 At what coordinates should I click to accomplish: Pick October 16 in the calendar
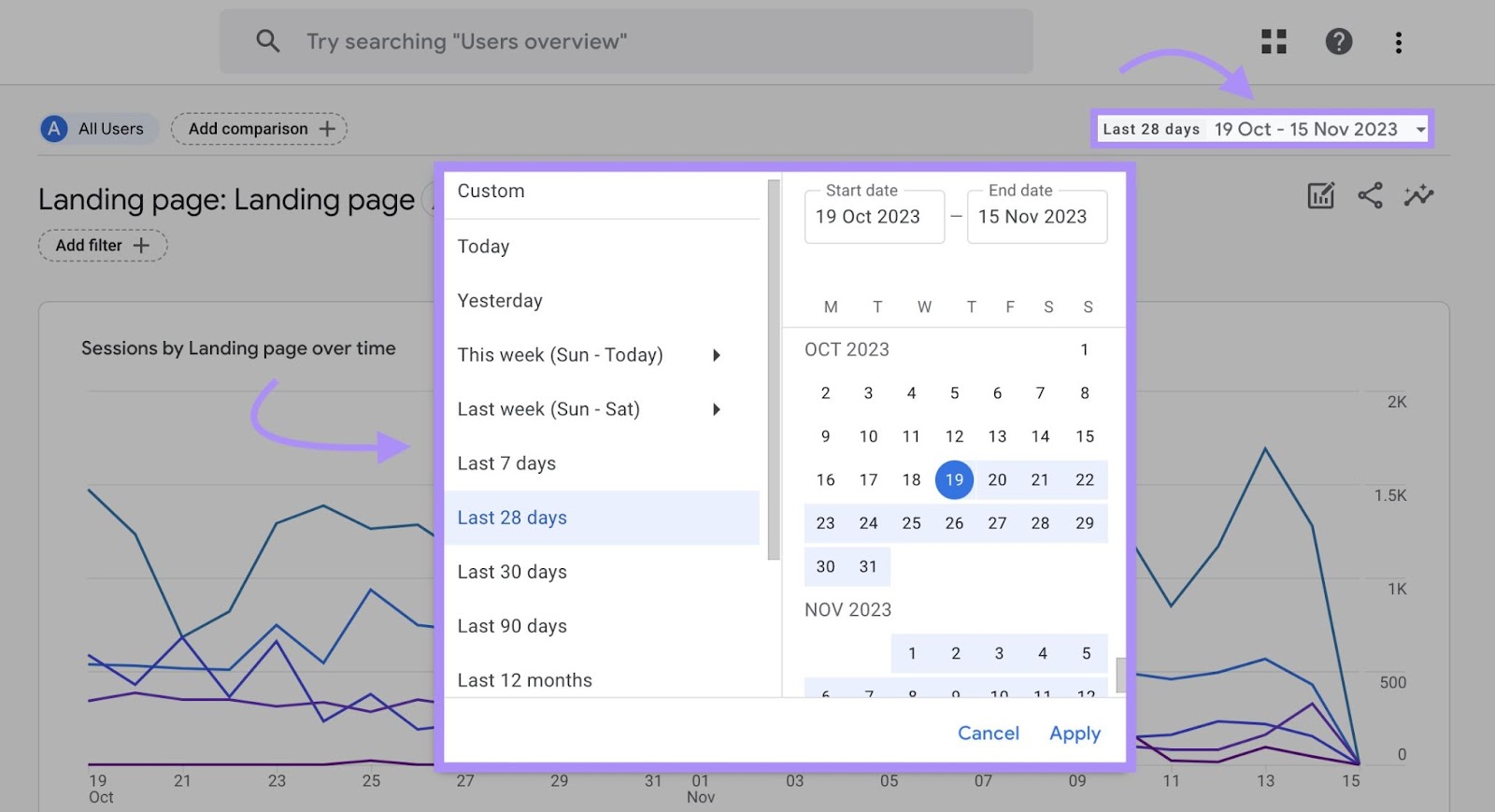click(x=825, y=480)
